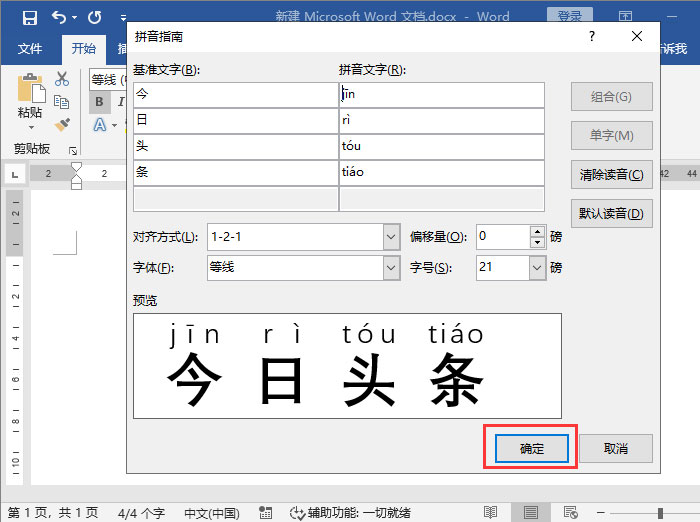Open the Quick Access Toolbar customize arrow
This screenshot has width=700, height=522.
point(123,18)
